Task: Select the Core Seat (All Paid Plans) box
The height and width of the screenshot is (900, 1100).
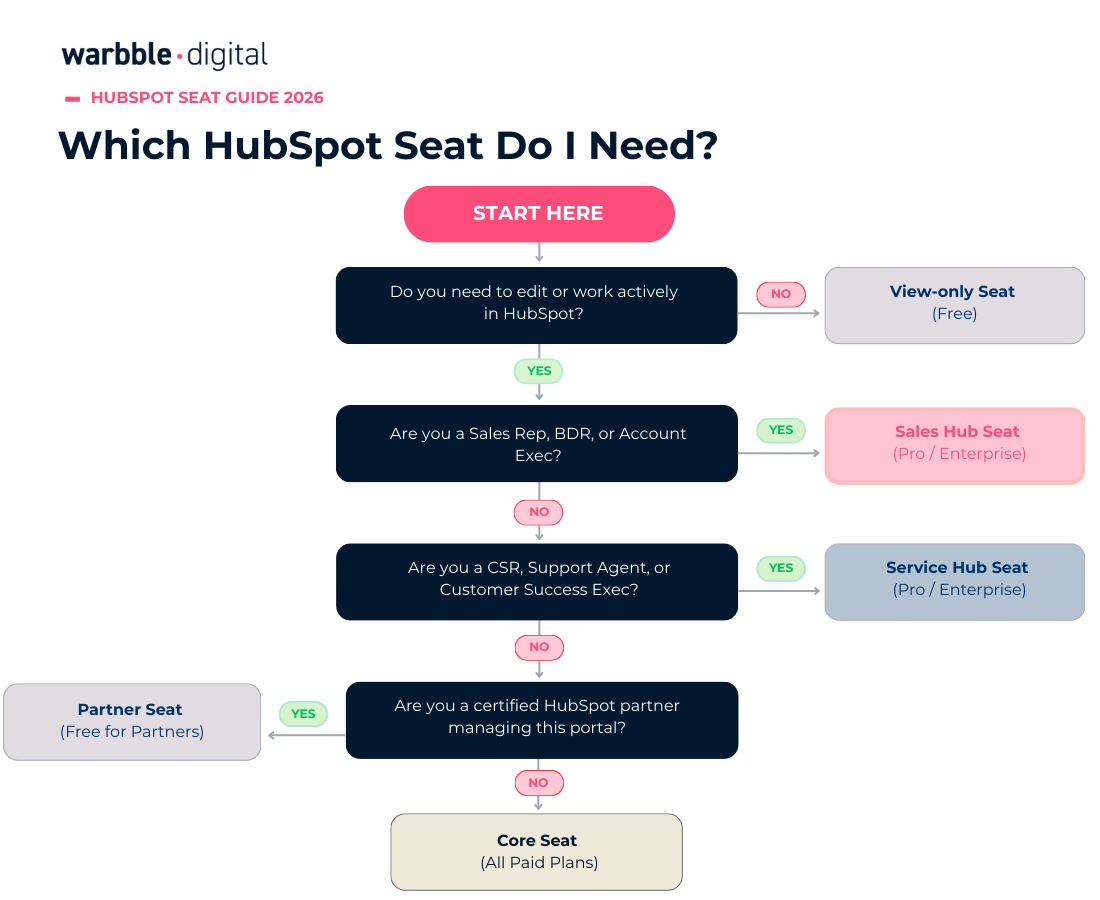Action: 536,851
